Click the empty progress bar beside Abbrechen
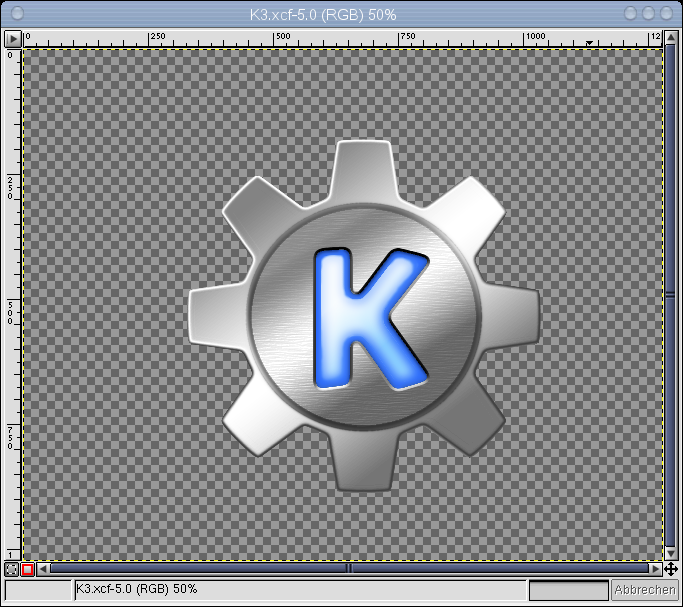Screen dimensions: 683x607 (x=569, y=590)
